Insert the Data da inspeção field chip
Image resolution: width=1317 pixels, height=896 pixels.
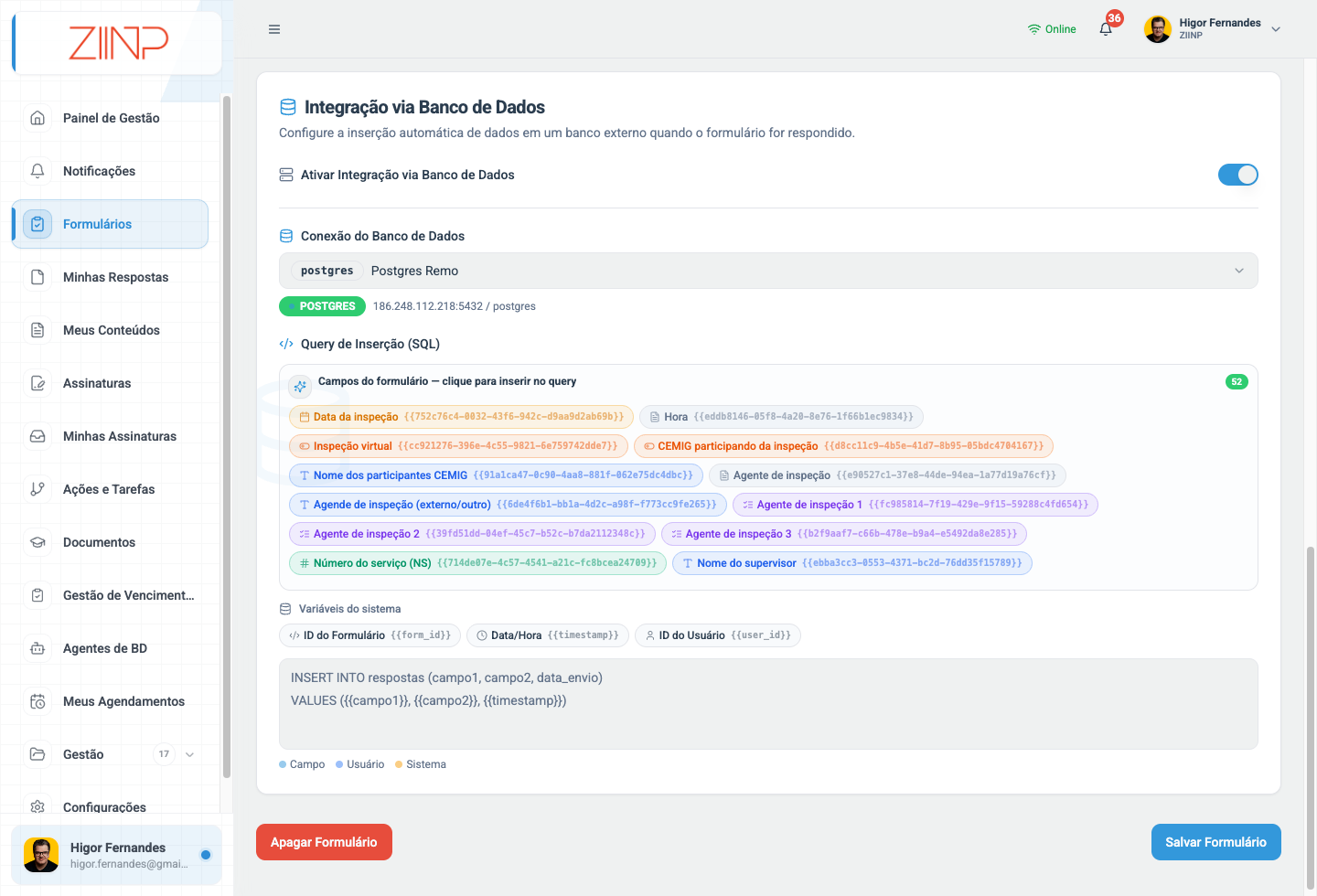[461, 417]
